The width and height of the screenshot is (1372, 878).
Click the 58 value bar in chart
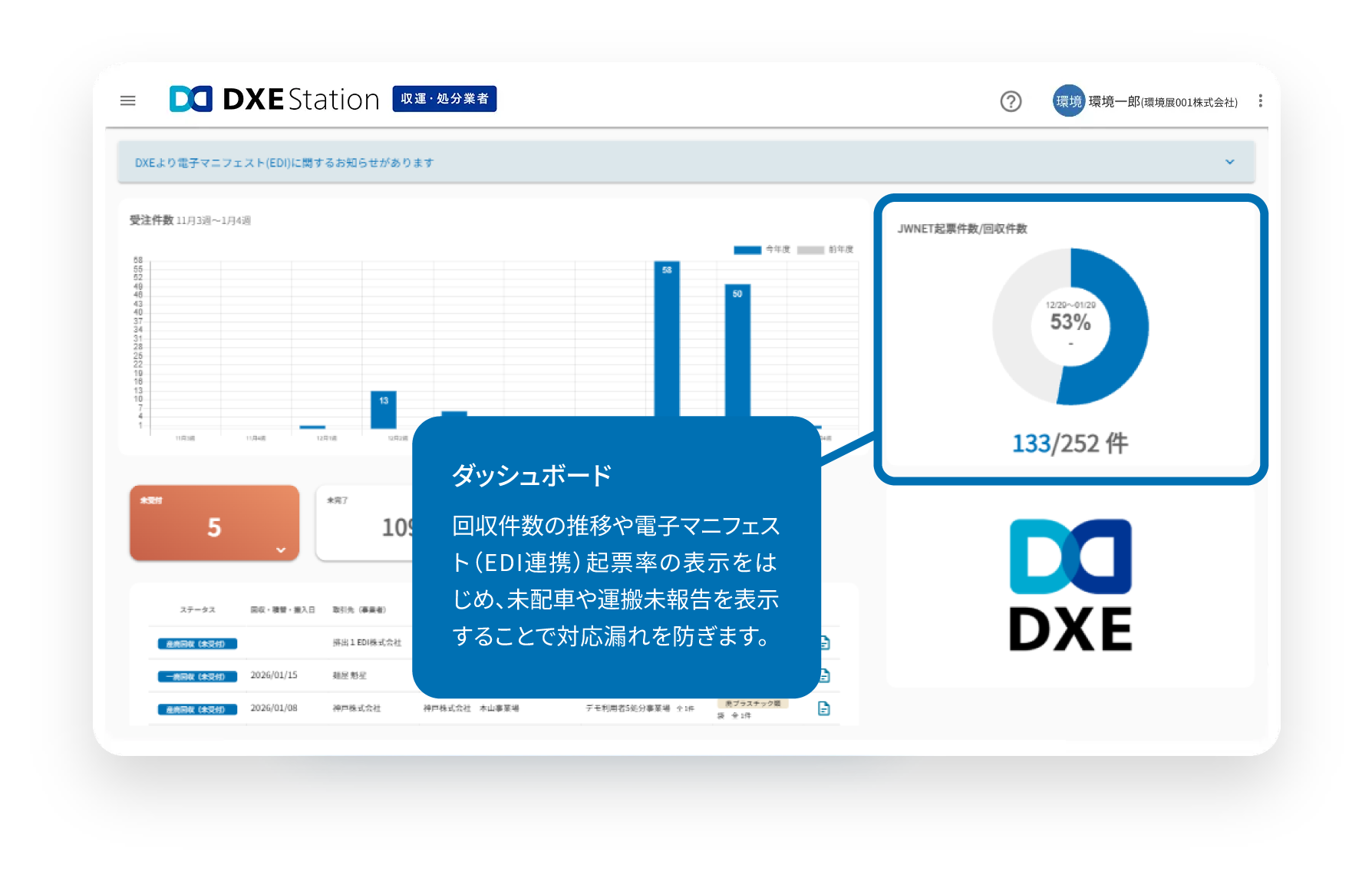[667, 339]
